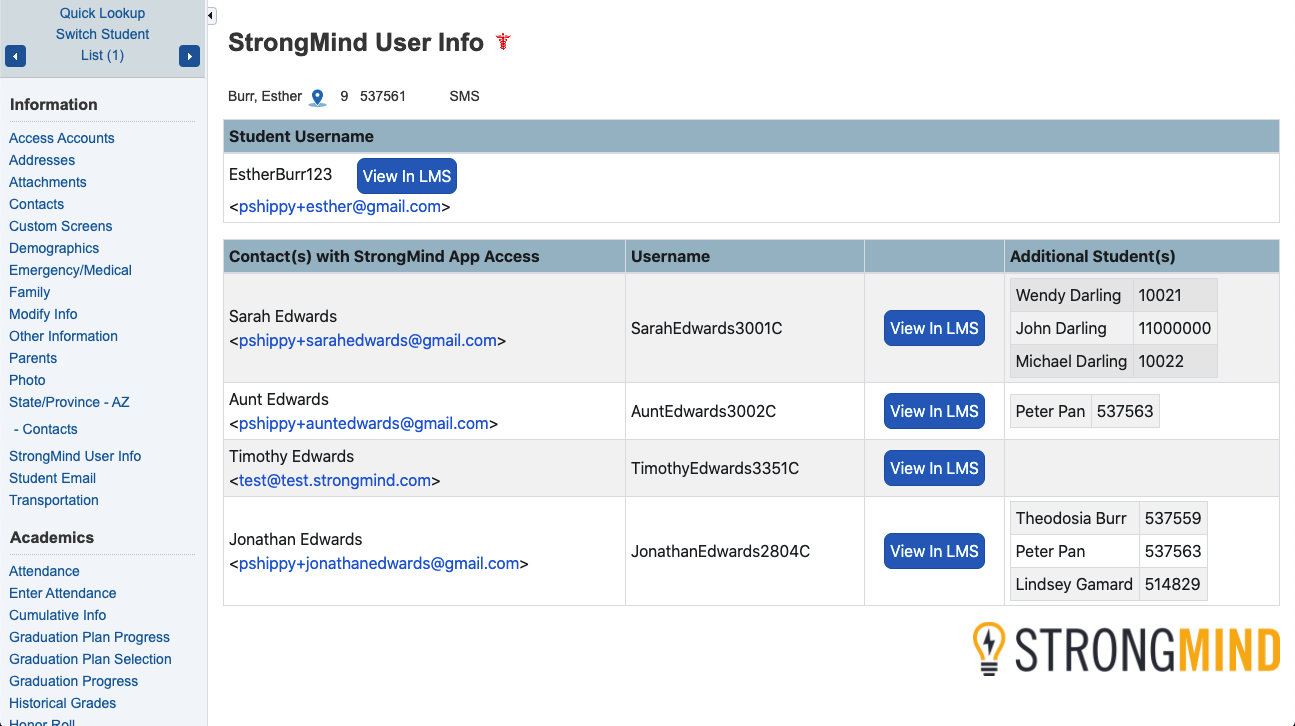Click student ID 537561 in header

[383, 96]
